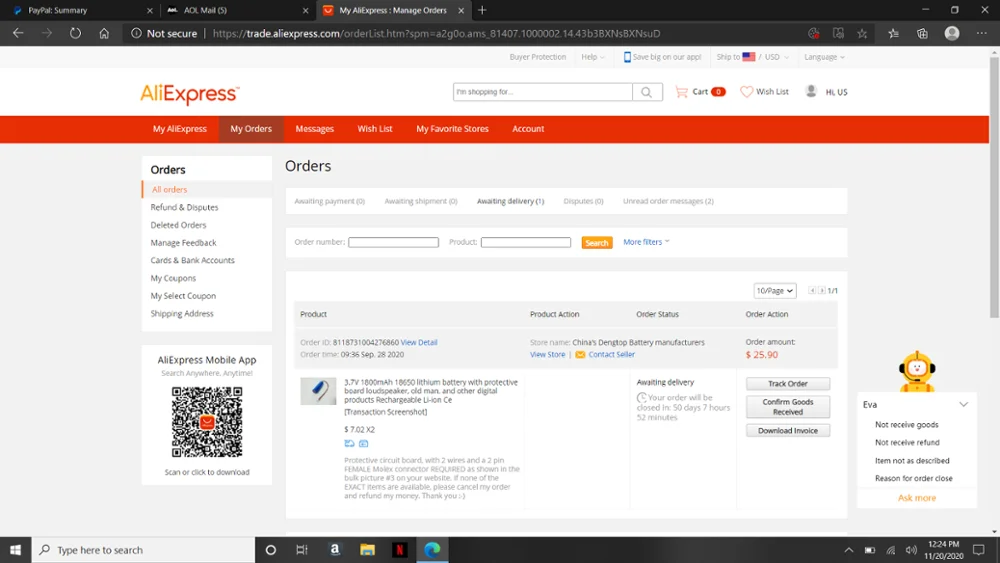Open Task View in the taskbar
Viewport: 1000px width, 563px height.
pyautogui.click(x=302, y=550)
